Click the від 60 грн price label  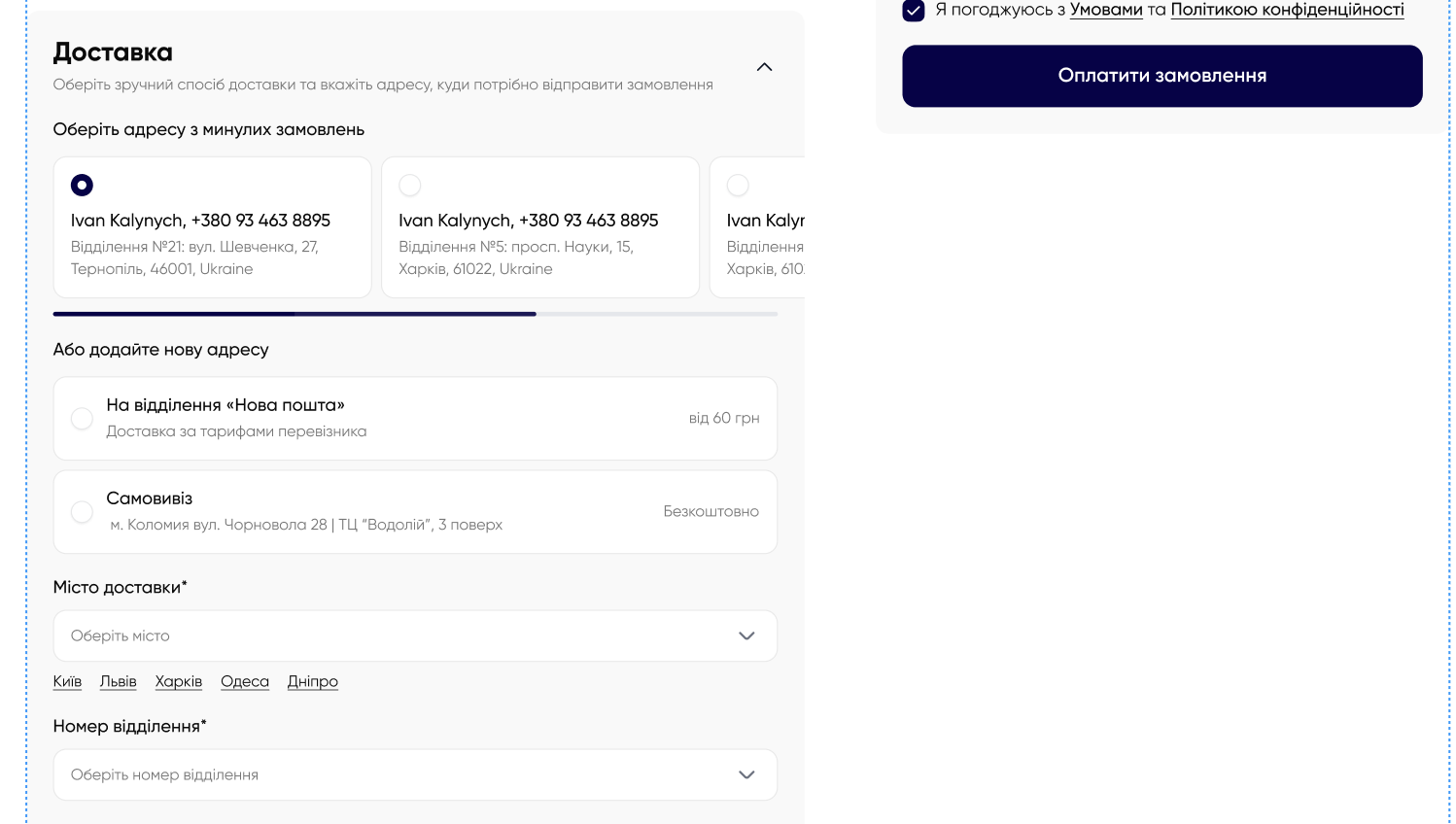[724, 418]
